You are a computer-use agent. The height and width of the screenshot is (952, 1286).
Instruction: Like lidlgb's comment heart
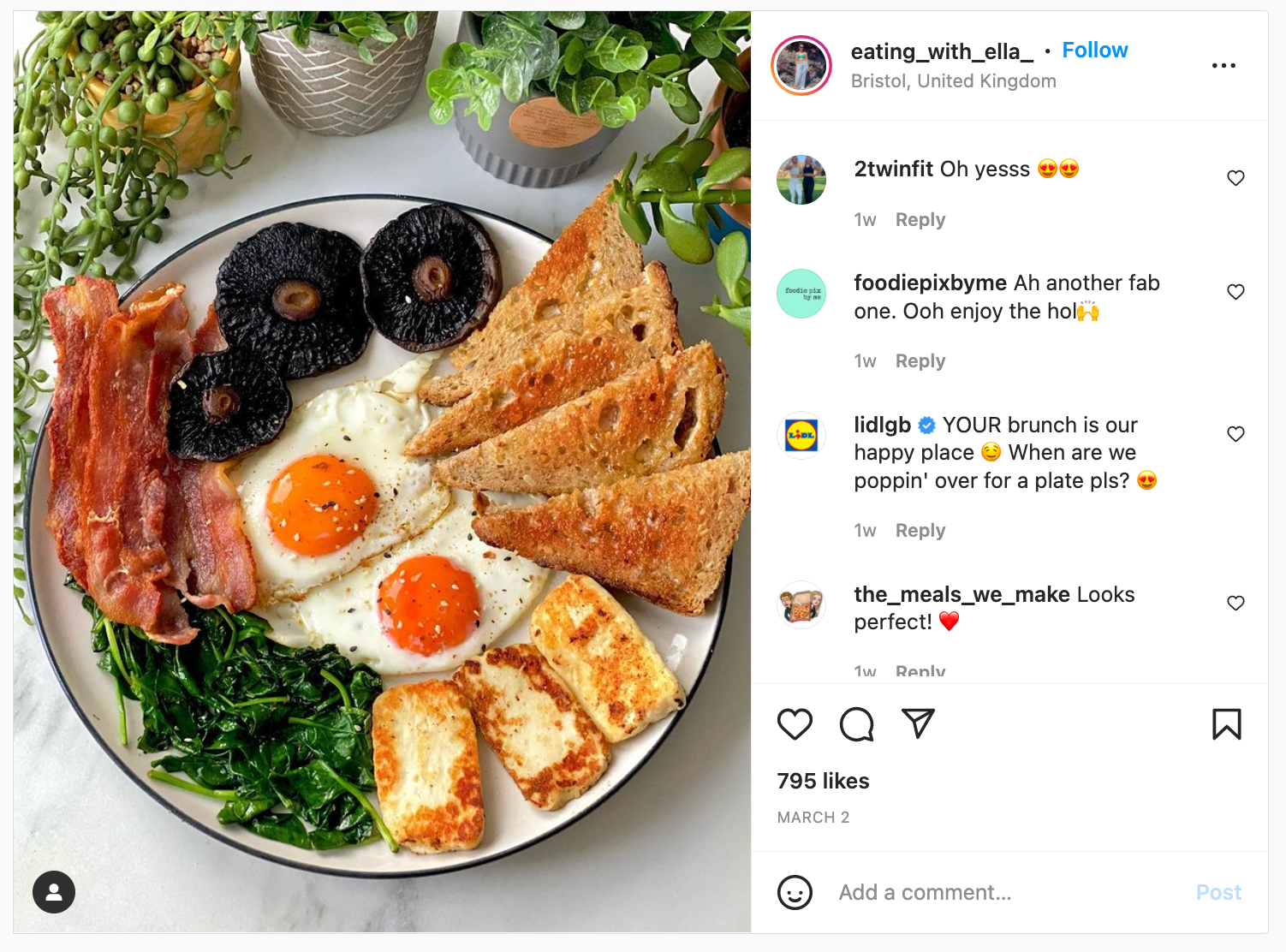[x=1235, y=434]
